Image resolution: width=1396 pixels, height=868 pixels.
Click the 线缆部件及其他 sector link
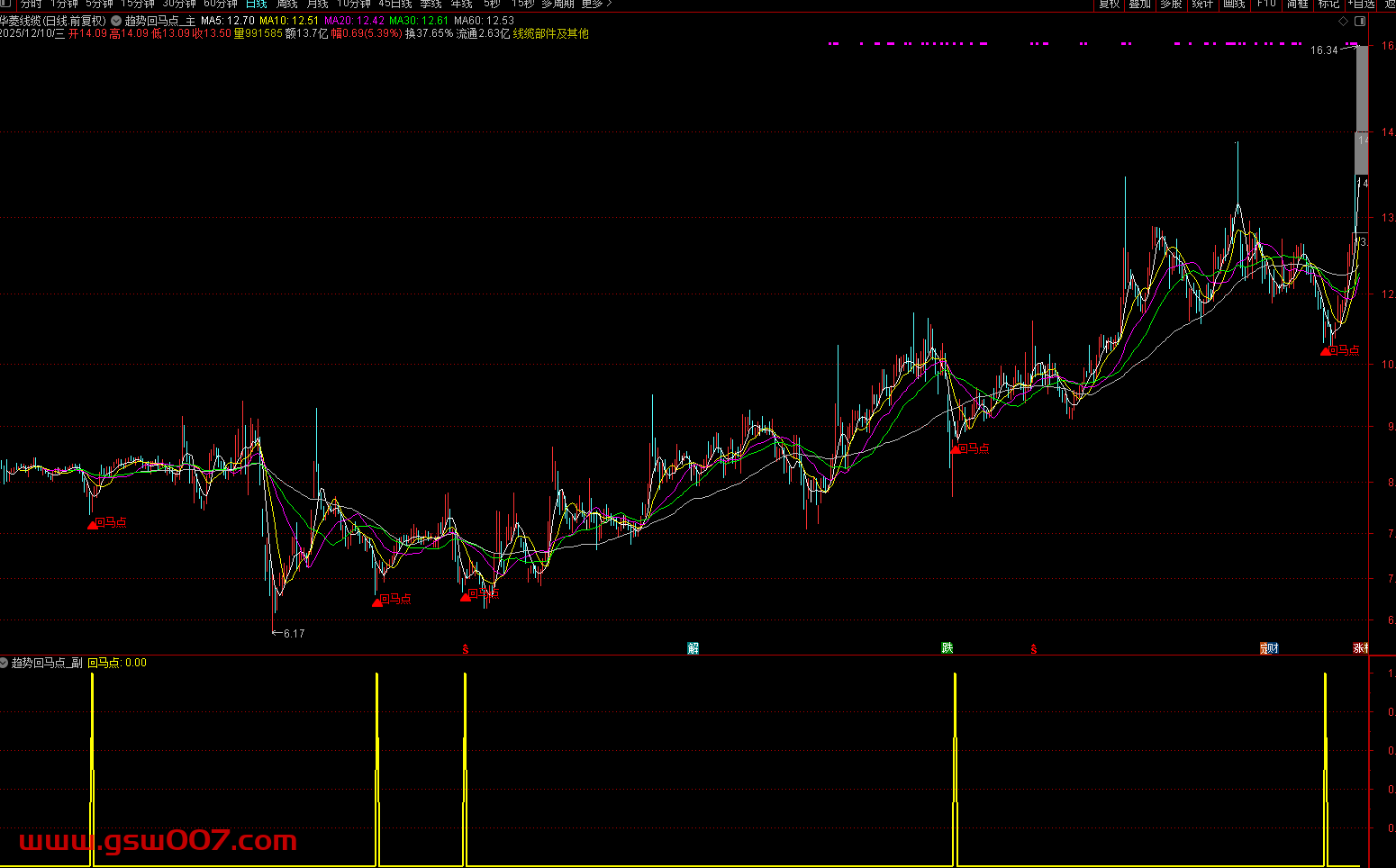tap(550, 33)
